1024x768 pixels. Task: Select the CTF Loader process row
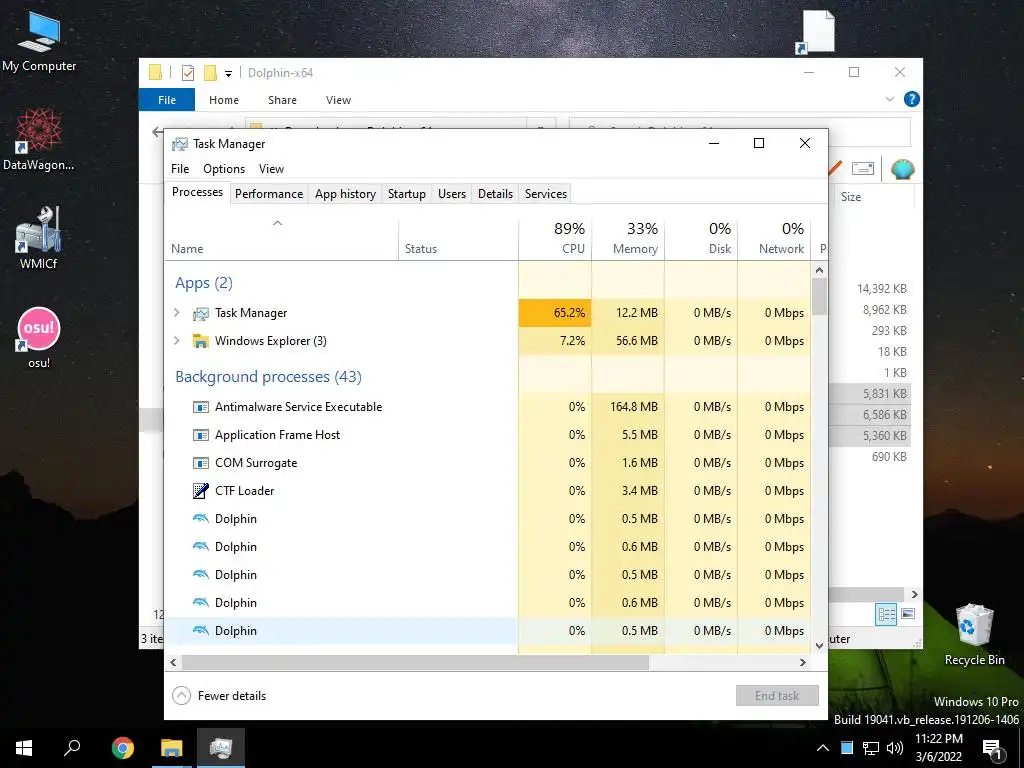coord(488,491)
